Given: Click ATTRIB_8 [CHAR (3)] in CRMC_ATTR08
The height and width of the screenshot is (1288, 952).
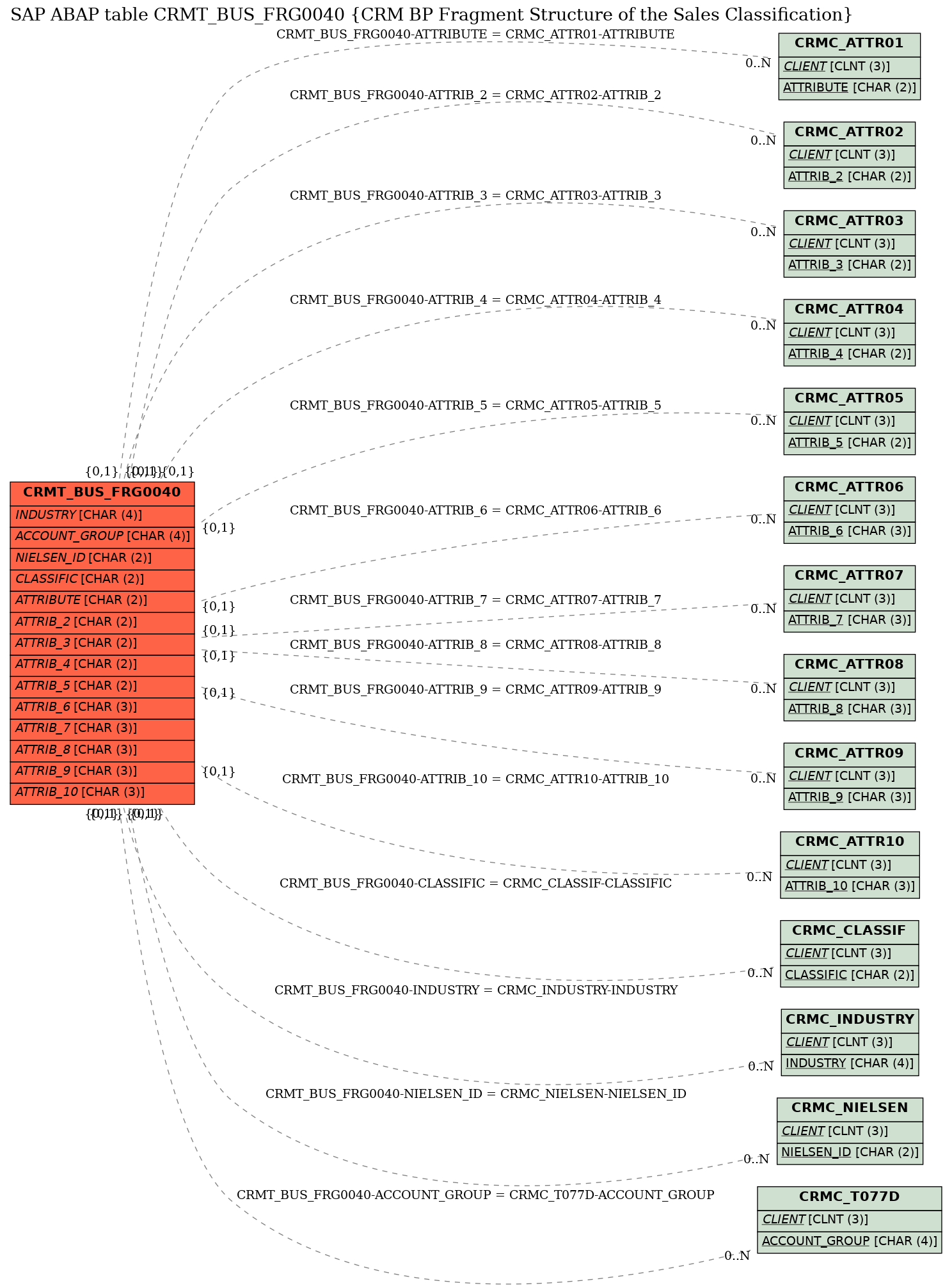Looking at the screenshot, I should point(849,710).
